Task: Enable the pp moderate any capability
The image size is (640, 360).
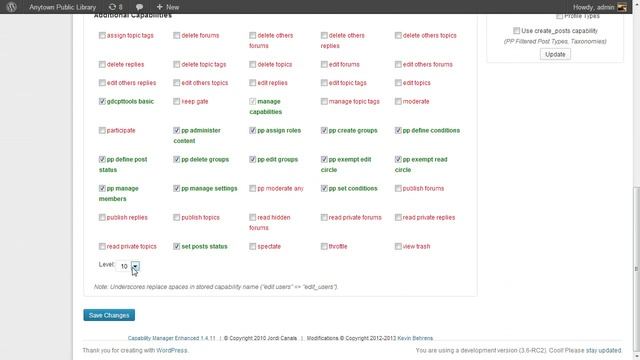Action: pyautogui.click(x=253, y=189)
